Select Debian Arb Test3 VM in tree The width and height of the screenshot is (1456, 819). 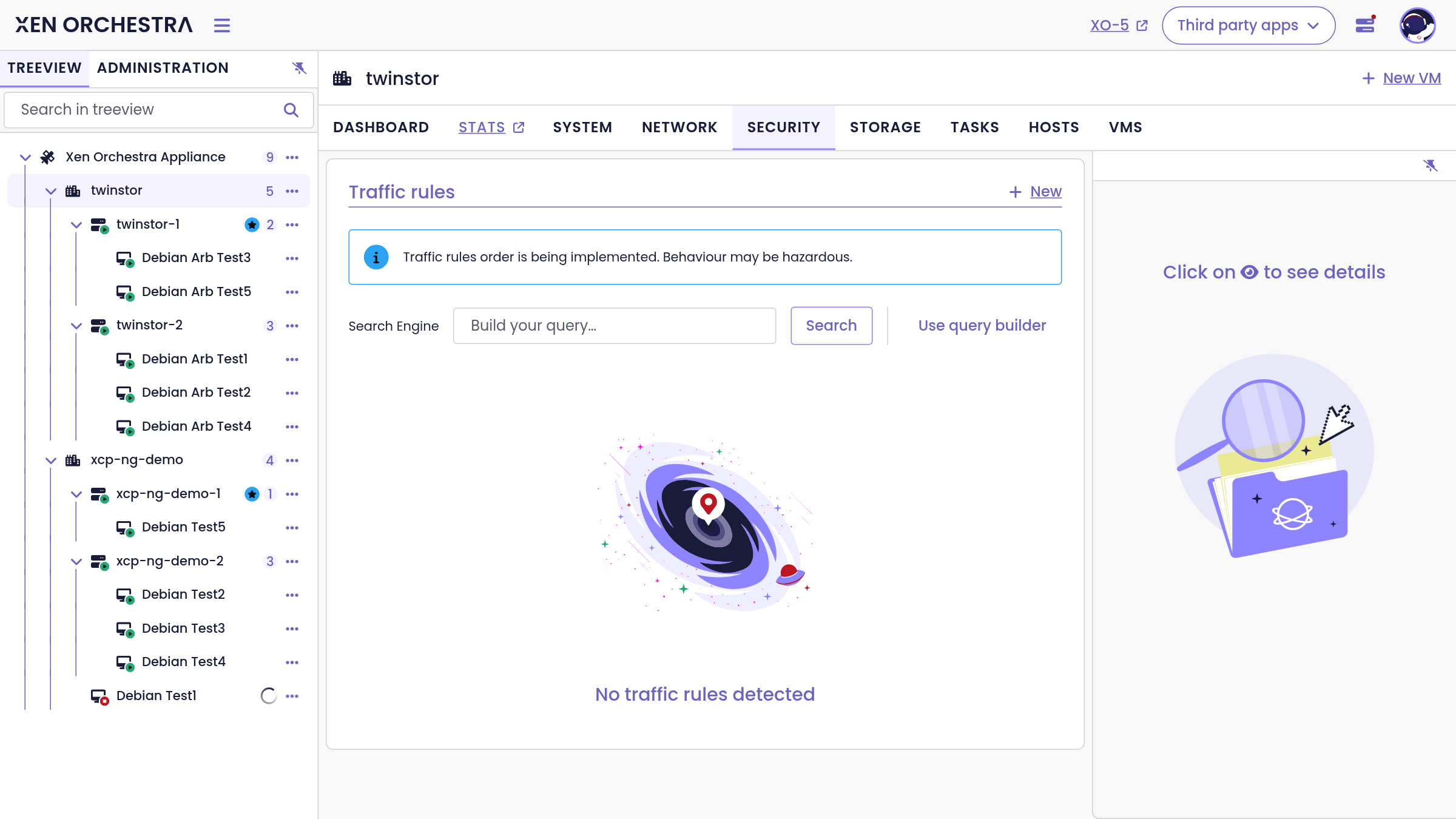pos(196,258)
